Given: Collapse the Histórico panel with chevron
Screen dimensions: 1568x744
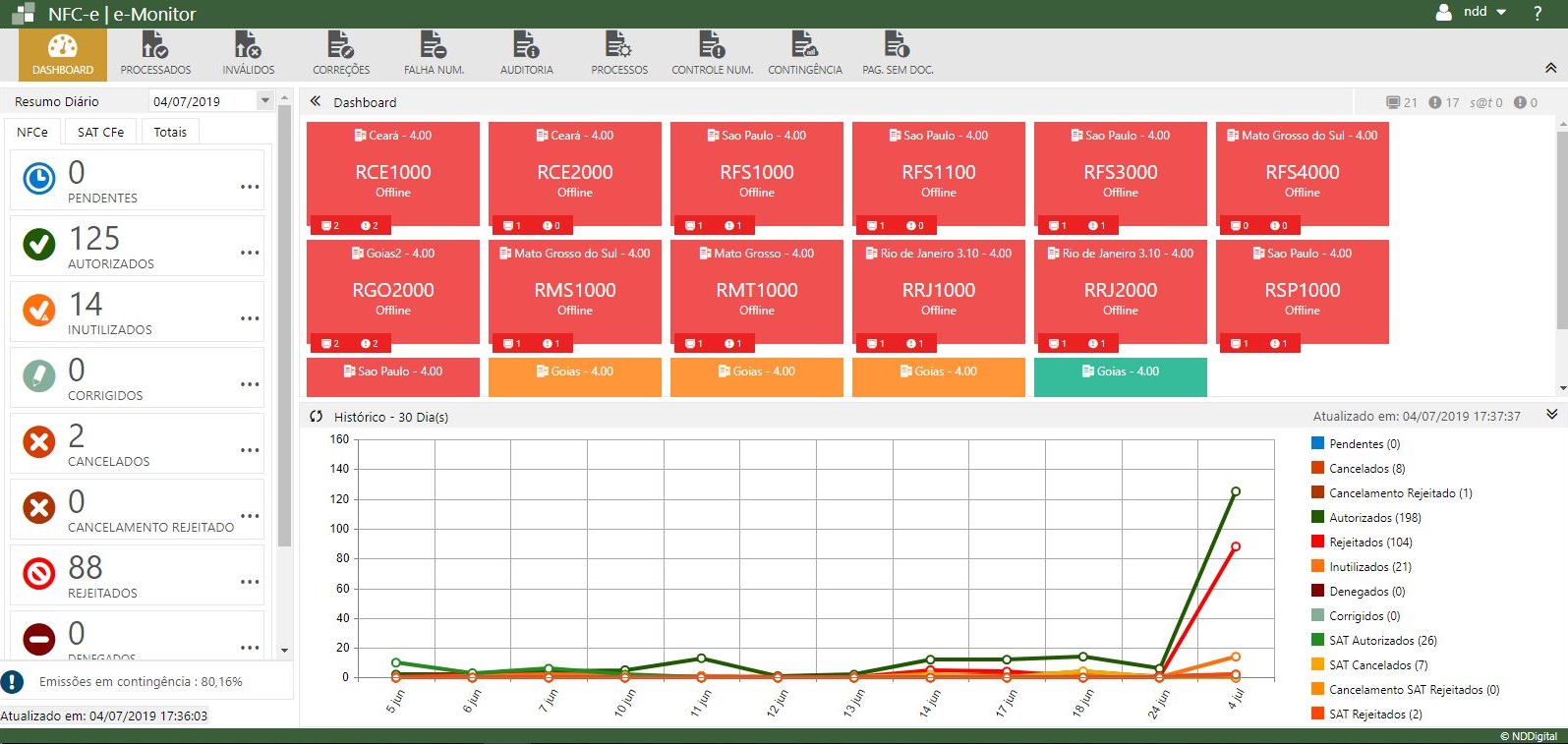Looking at the screenshot, I should pyautogui.click(x=1551, y=415).
